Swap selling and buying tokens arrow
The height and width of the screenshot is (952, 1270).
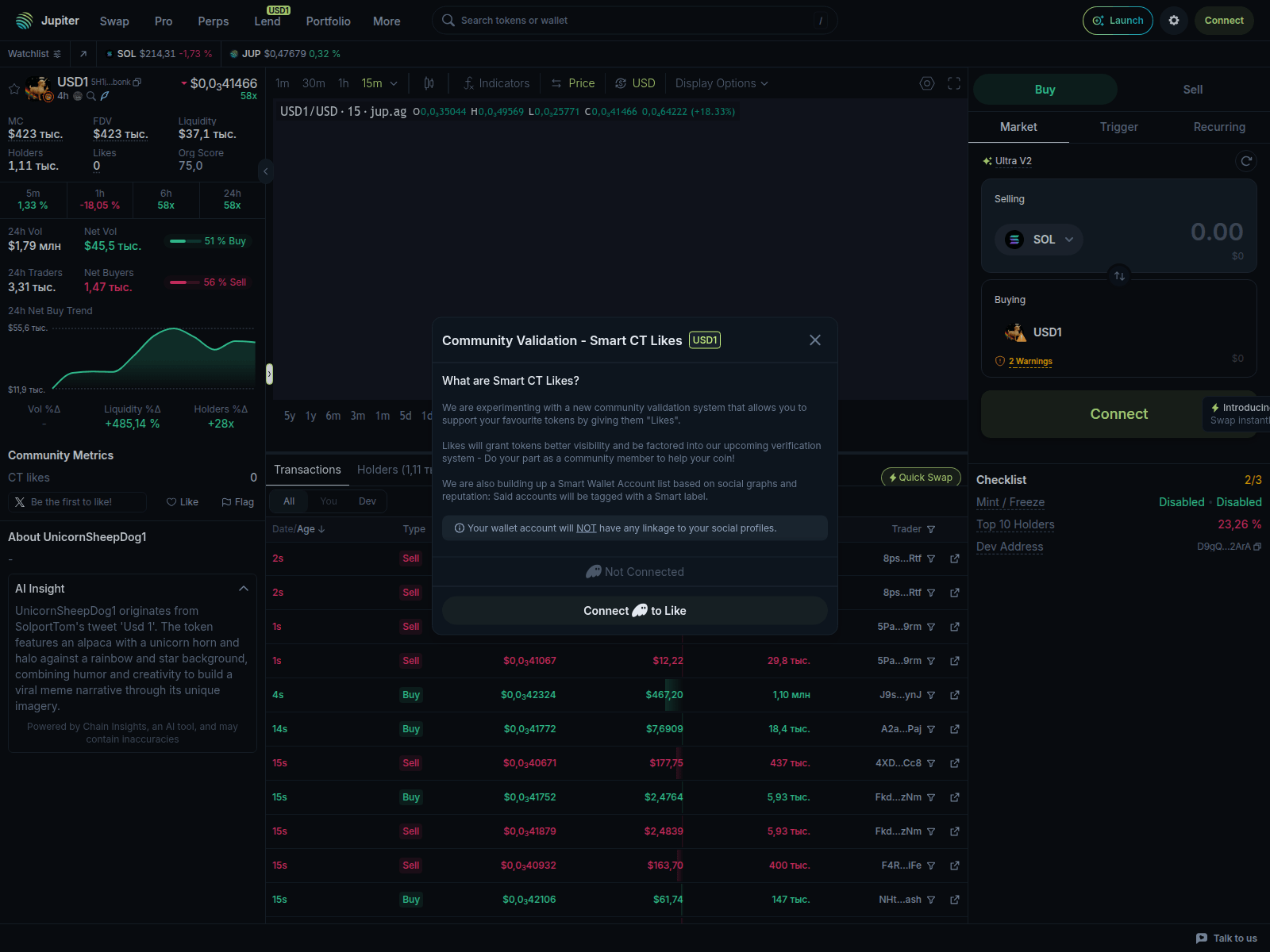1119,276
